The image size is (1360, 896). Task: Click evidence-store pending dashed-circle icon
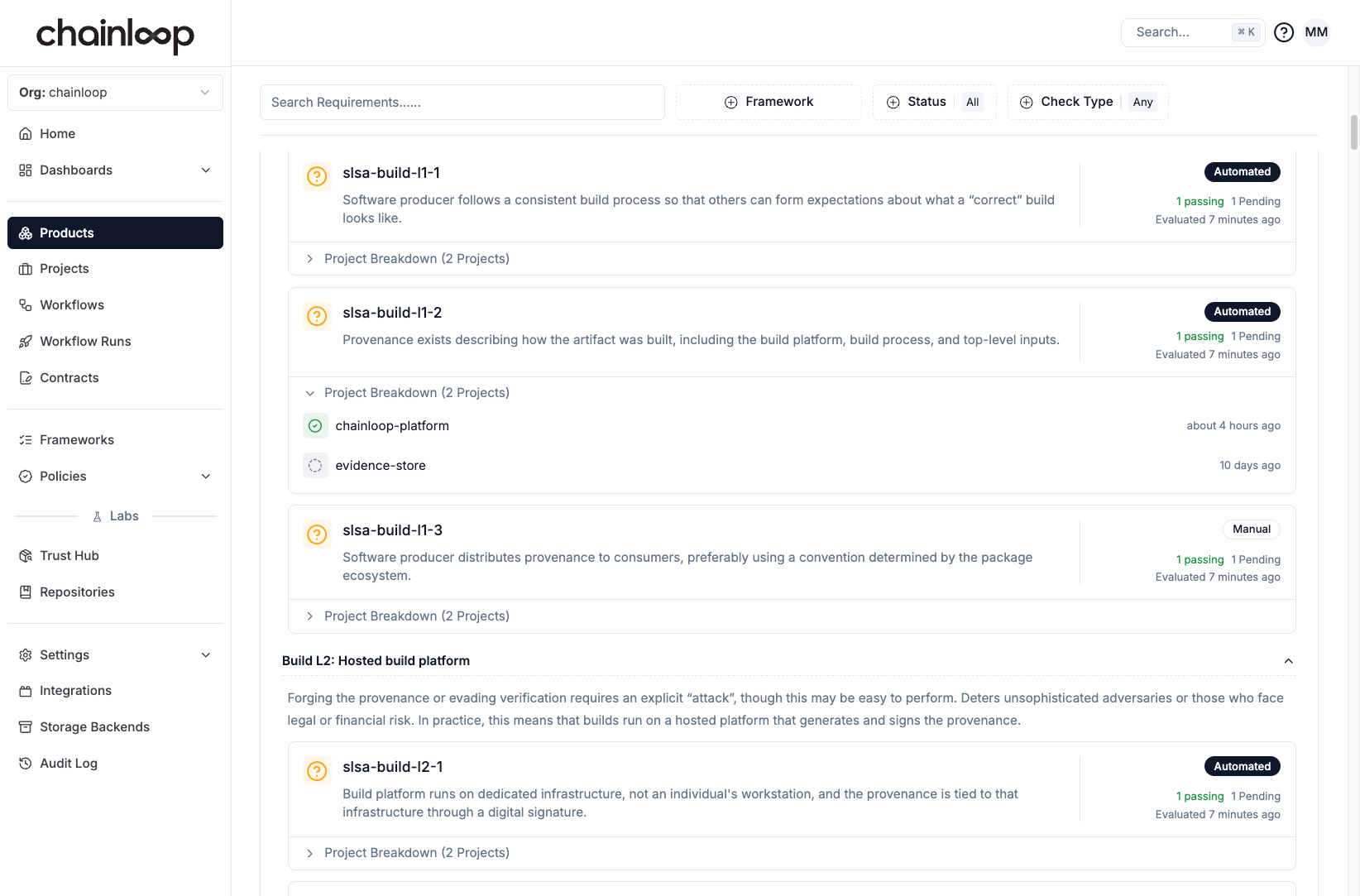pos(315,466)
